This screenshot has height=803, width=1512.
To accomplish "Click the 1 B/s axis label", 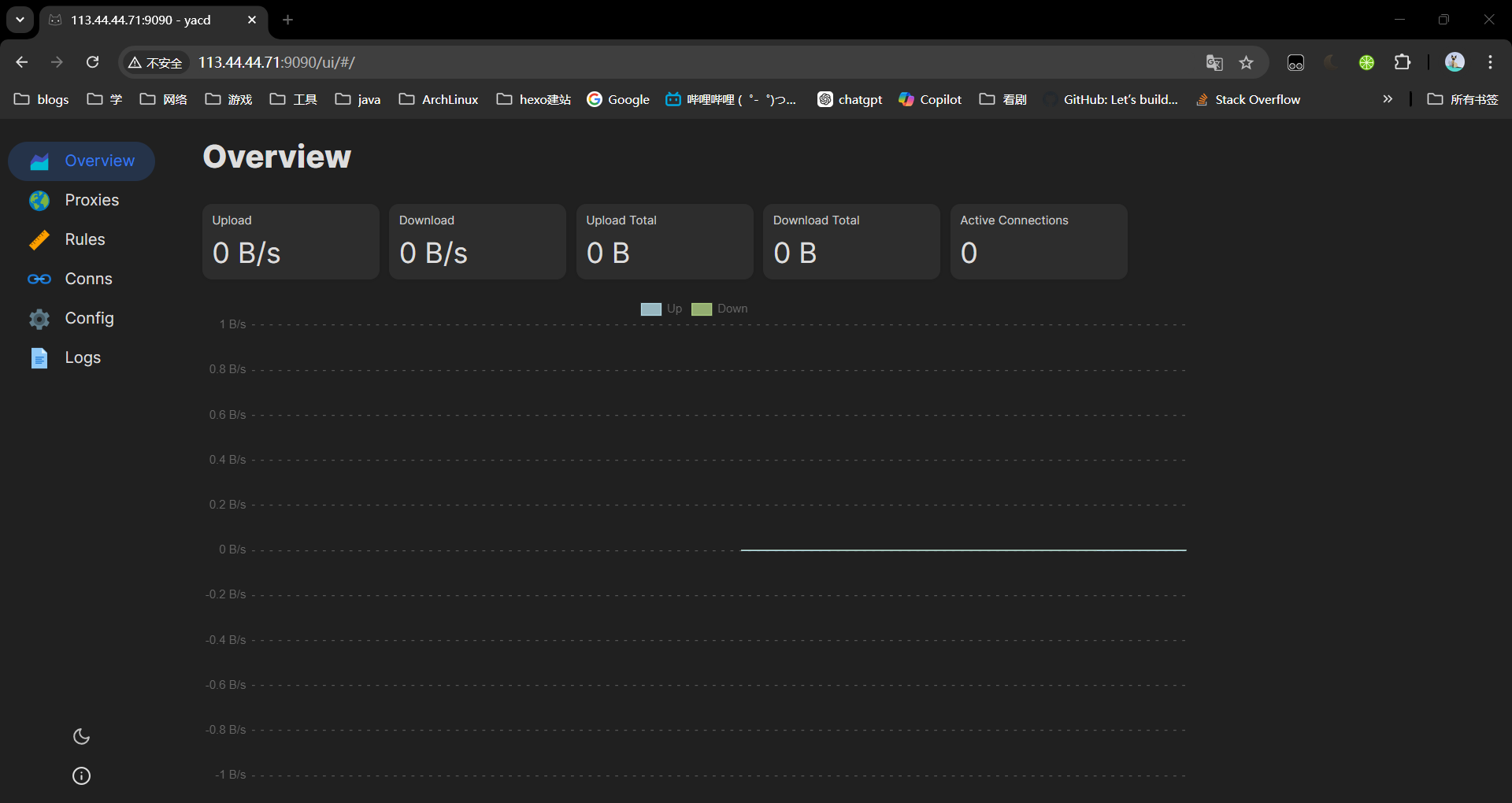I will (232, 324).
